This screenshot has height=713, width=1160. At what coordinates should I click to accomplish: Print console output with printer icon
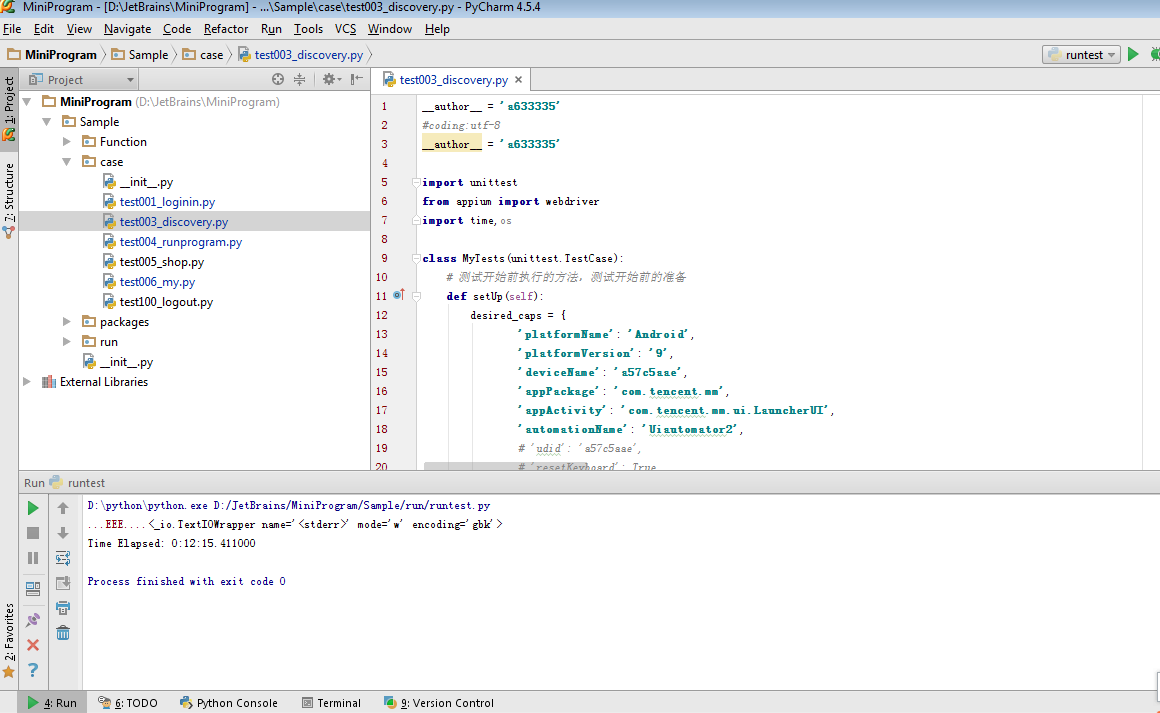click(63, 608)
